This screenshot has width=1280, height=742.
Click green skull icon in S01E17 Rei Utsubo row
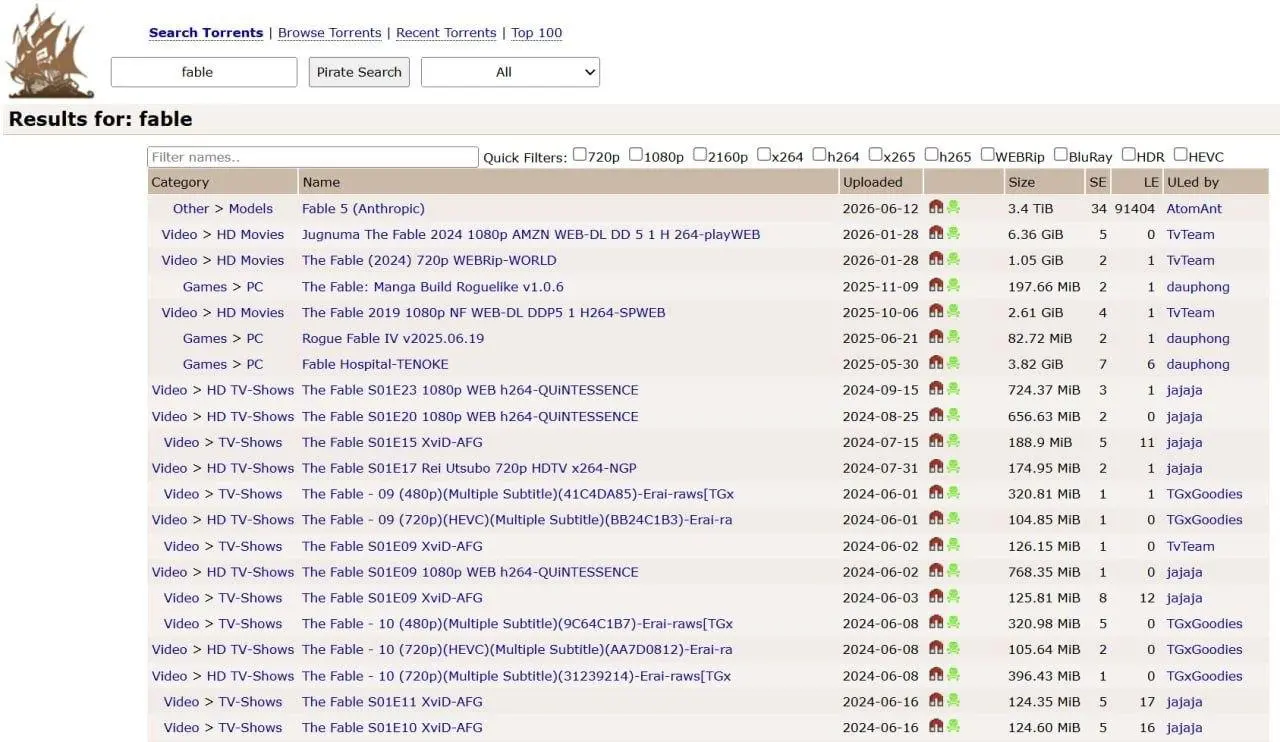pos(953,467)
